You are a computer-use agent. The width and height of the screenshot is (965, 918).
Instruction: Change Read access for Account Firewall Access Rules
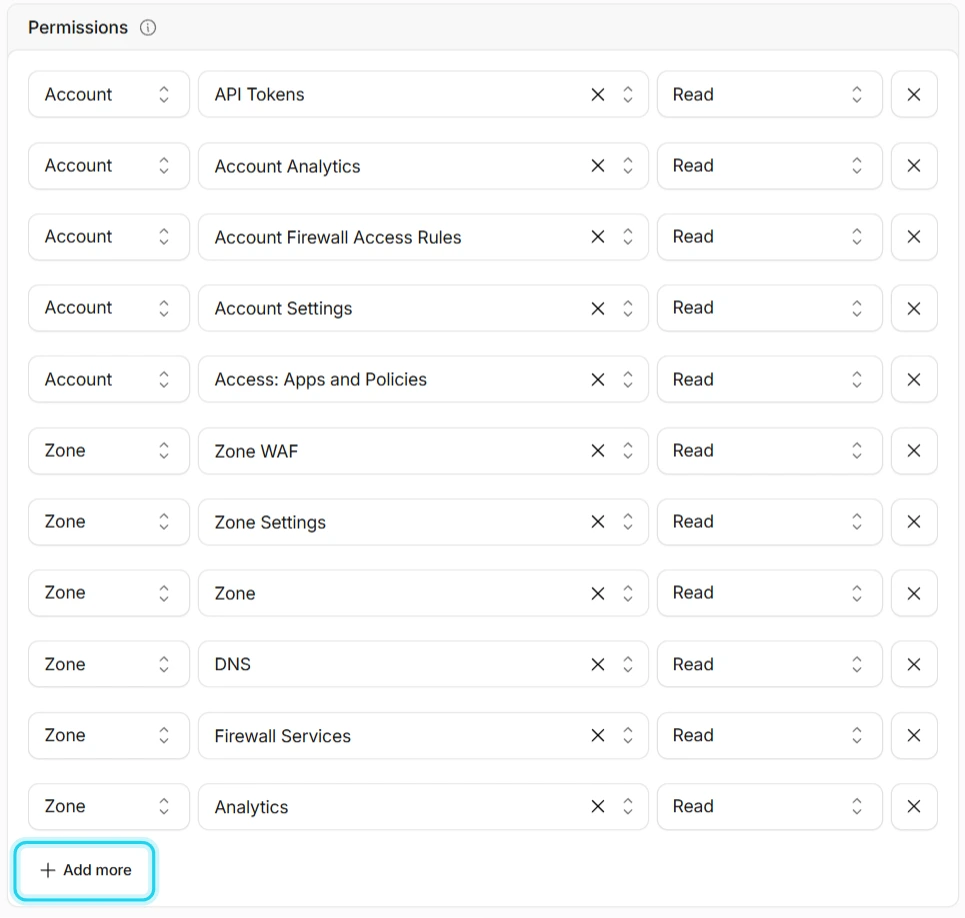pos(769,237)
